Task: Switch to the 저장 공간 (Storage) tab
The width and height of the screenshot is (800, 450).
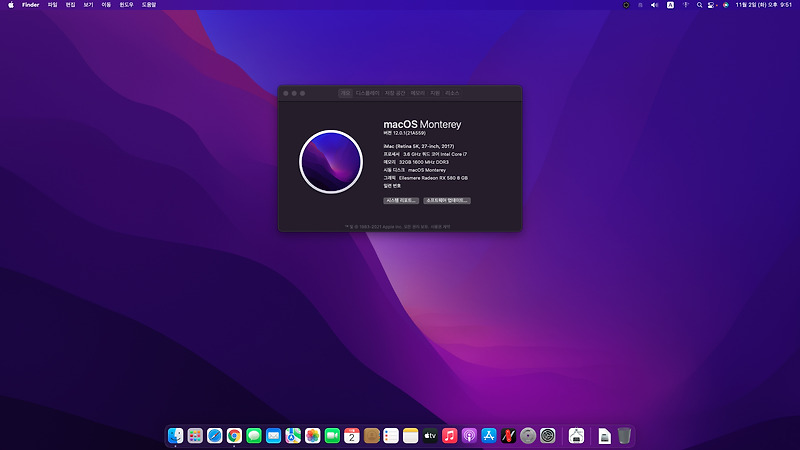Action: tap(394, 93)
